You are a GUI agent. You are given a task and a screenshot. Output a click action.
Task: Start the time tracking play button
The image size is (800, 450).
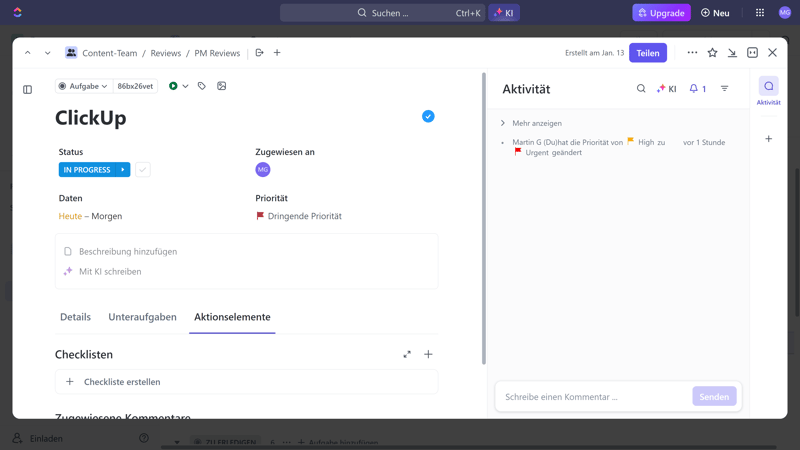click(x=173, y=86)
